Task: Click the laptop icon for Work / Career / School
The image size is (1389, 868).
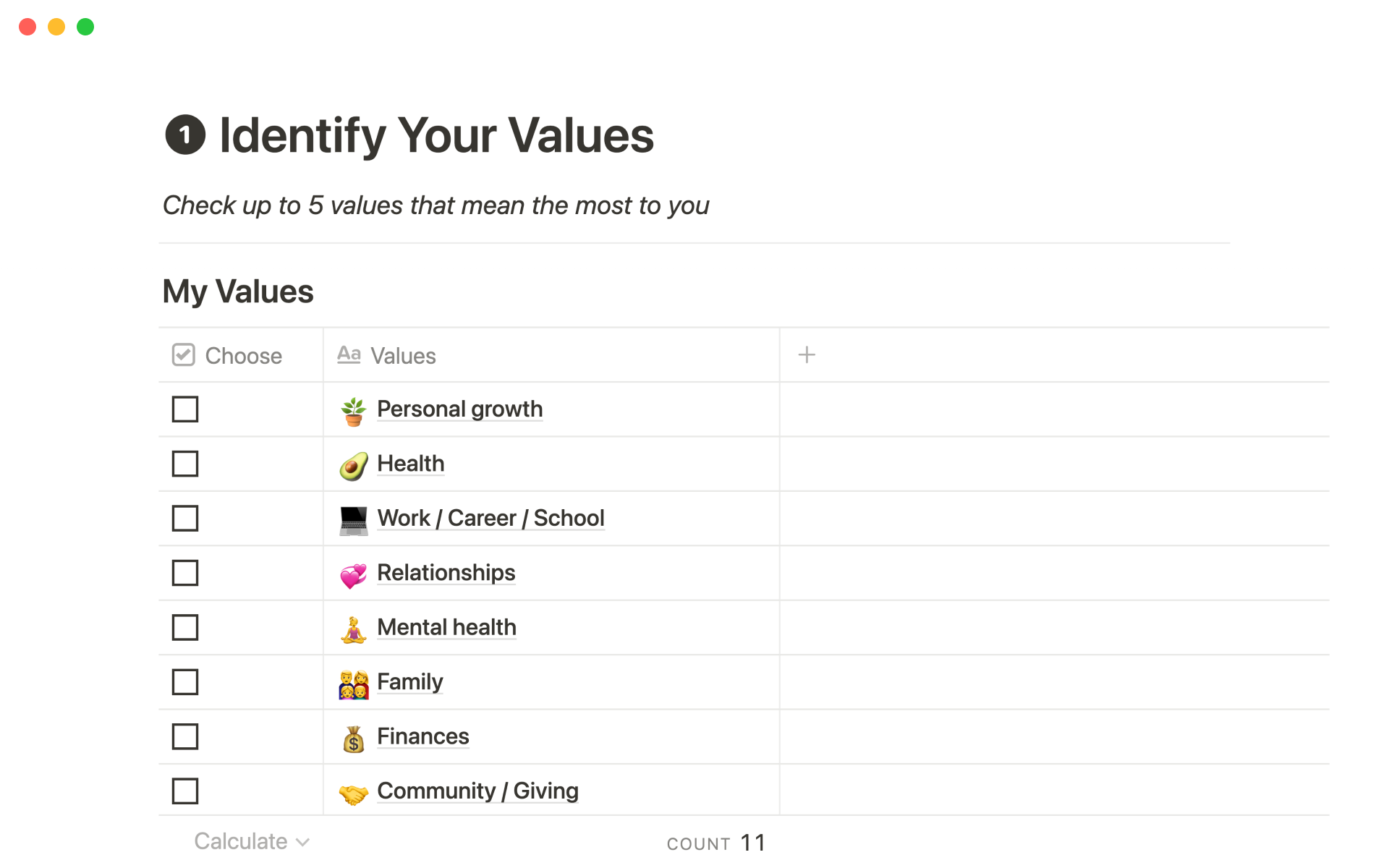Action: pos(353,519)
